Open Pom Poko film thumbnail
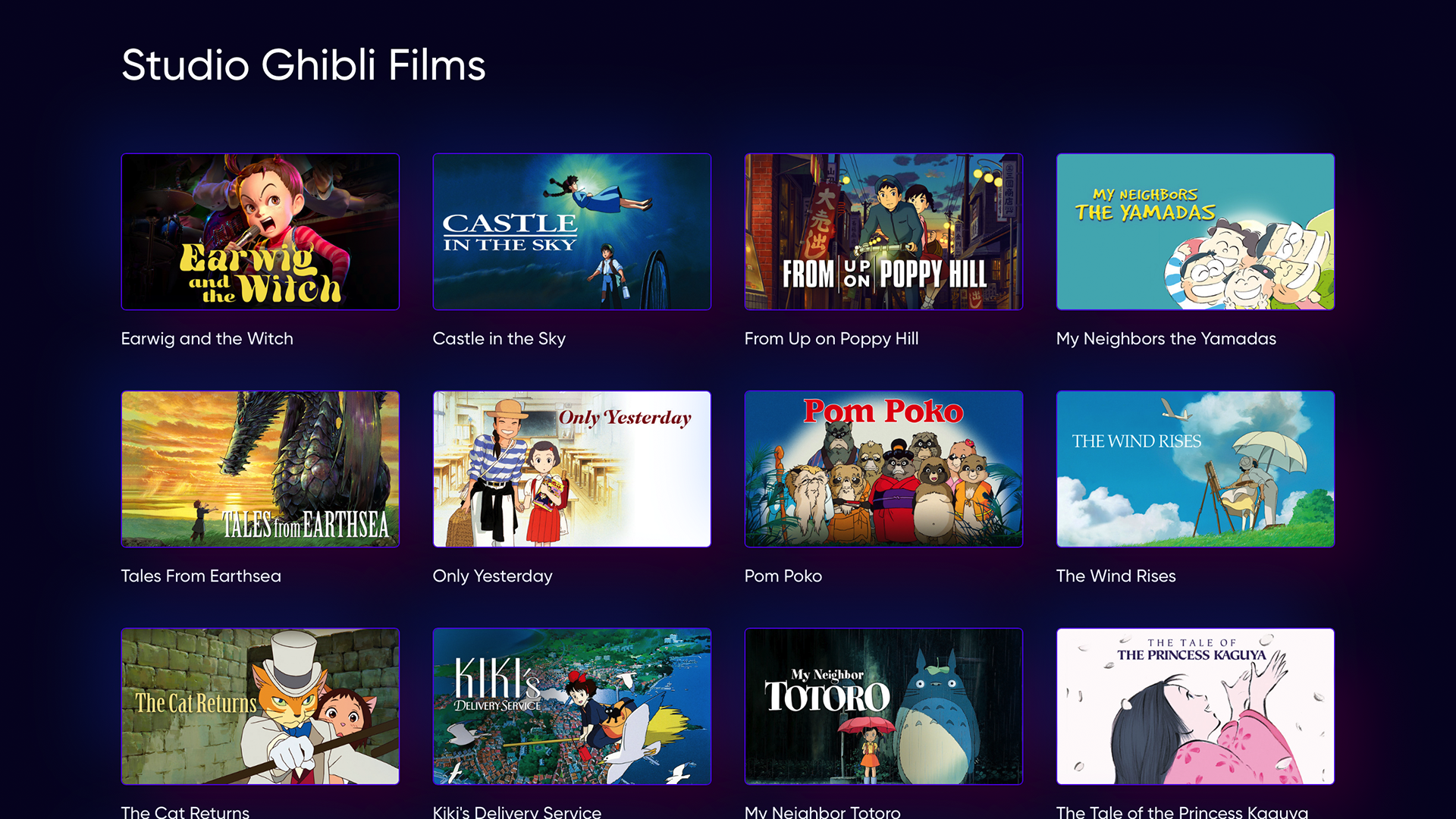The image size is (1456, 819). [884, 468]
